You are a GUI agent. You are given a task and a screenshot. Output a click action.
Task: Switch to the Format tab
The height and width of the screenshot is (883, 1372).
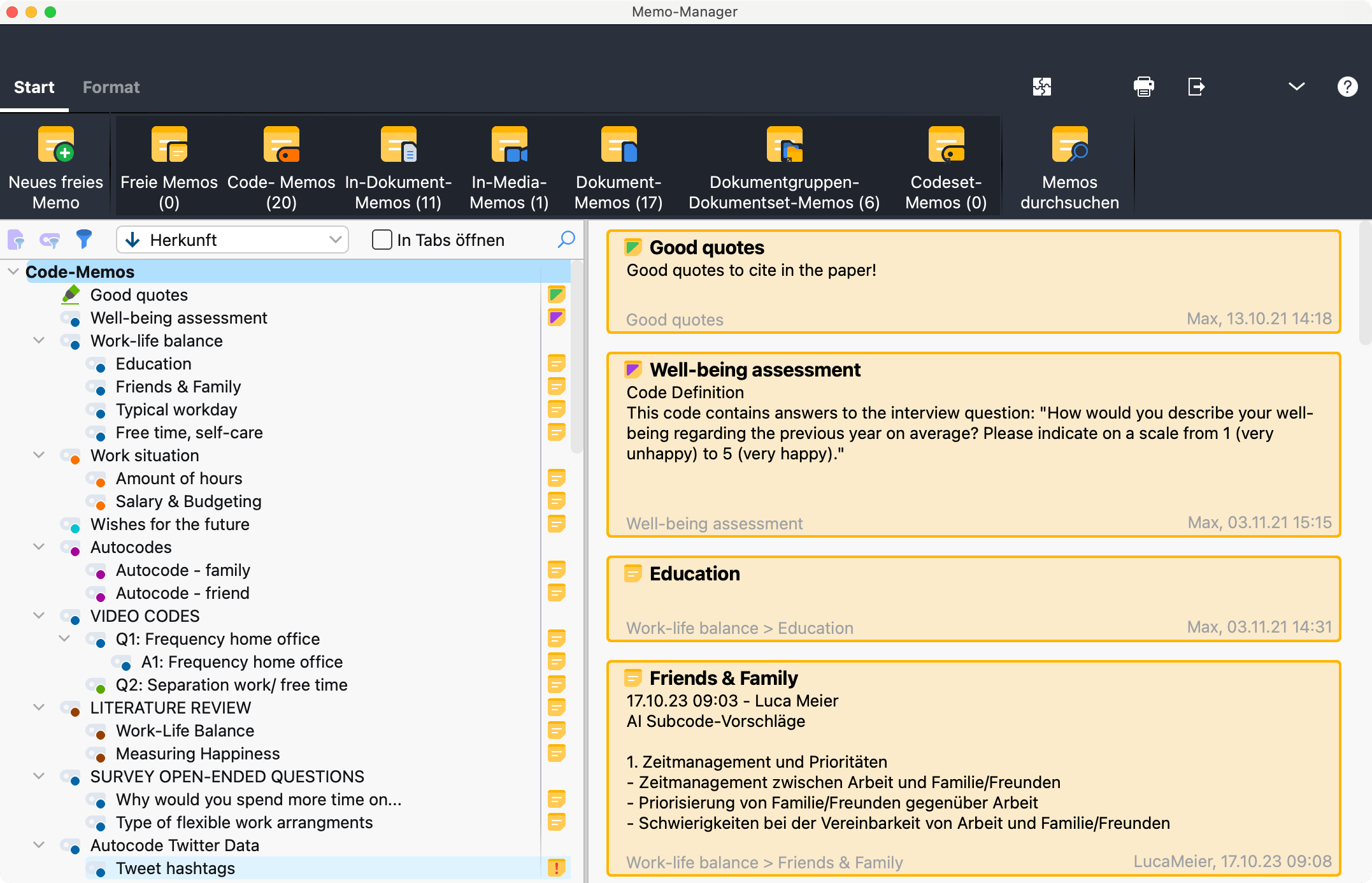pos(111,87)
